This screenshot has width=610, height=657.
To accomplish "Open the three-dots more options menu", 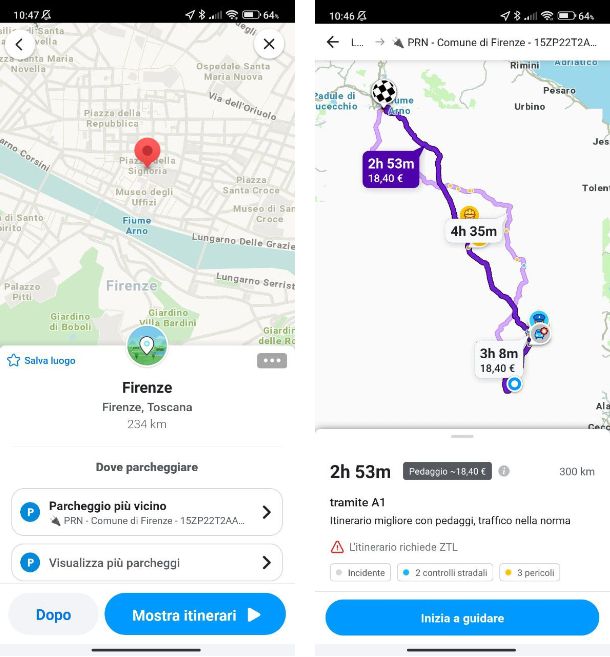I will pos(272,360).
